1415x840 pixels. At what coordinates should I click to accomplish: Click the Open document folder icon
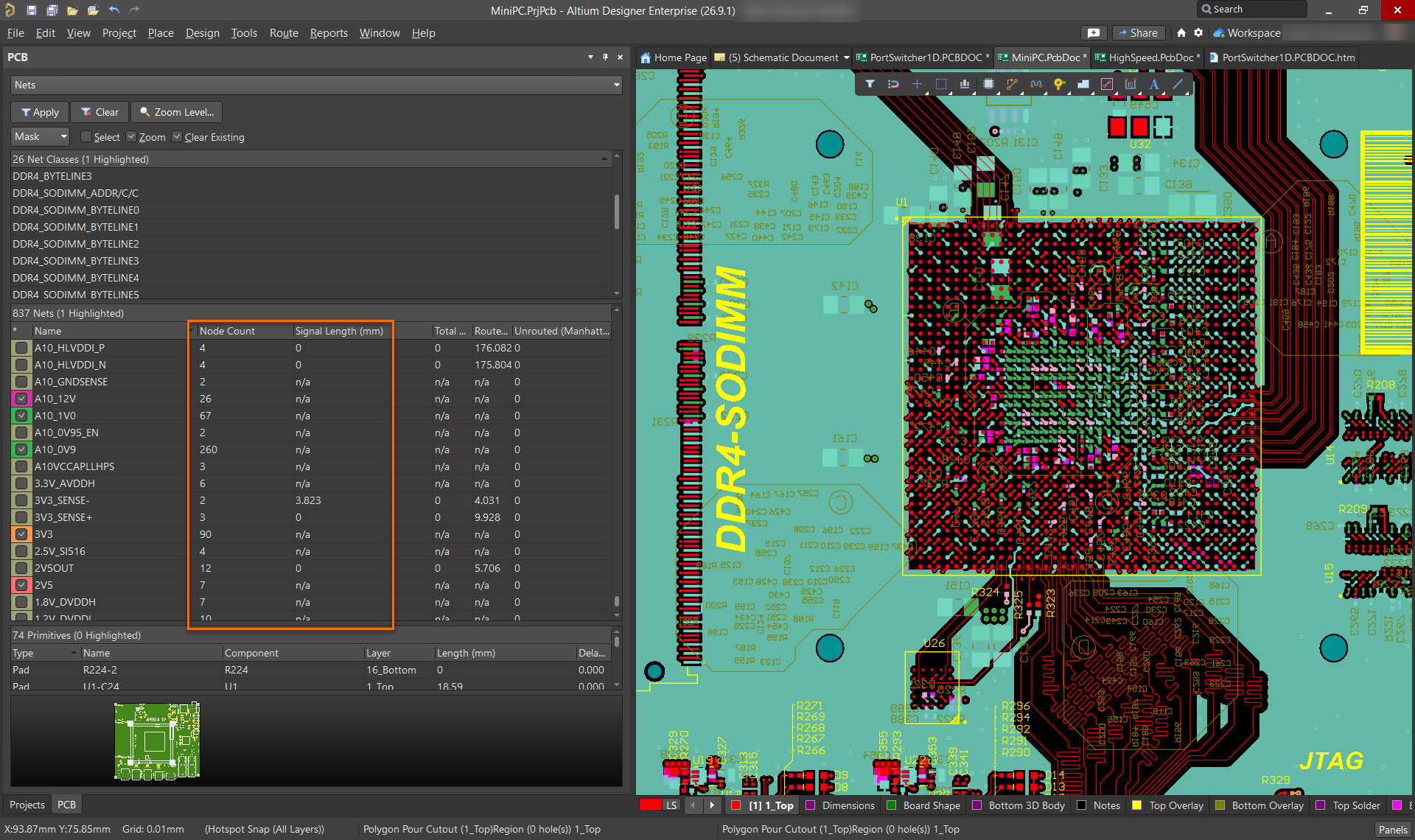pos(72,10)
